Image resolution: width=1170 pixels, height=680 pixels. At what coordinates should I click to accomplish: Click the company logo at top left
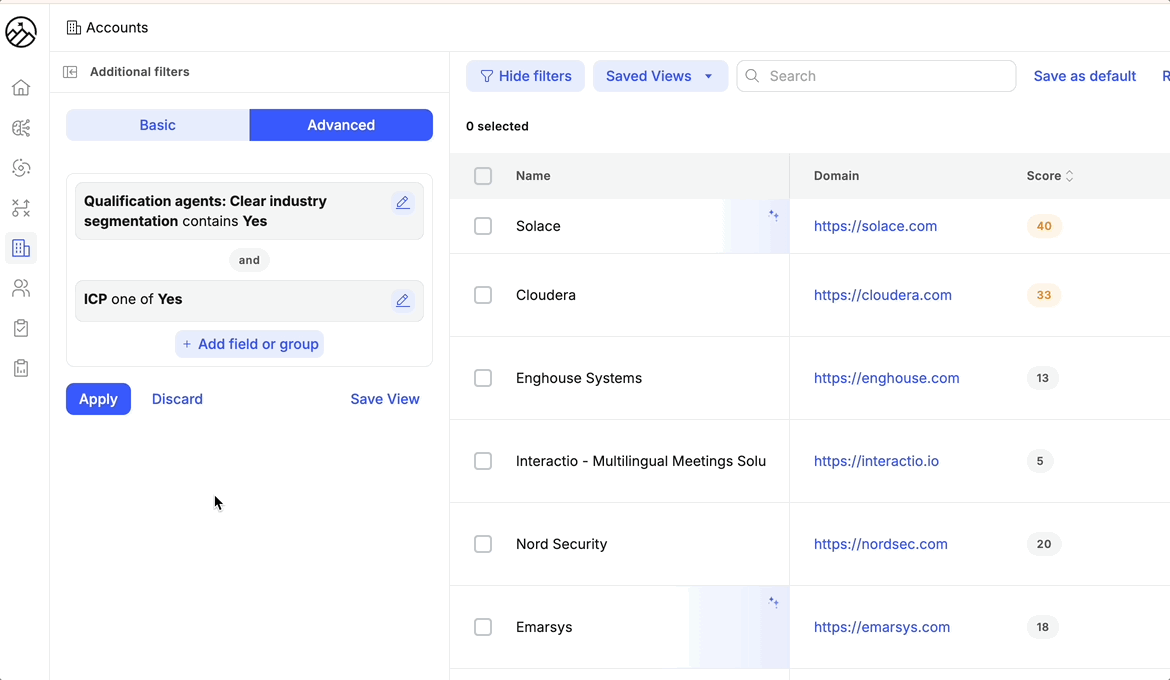coord(21,32)
